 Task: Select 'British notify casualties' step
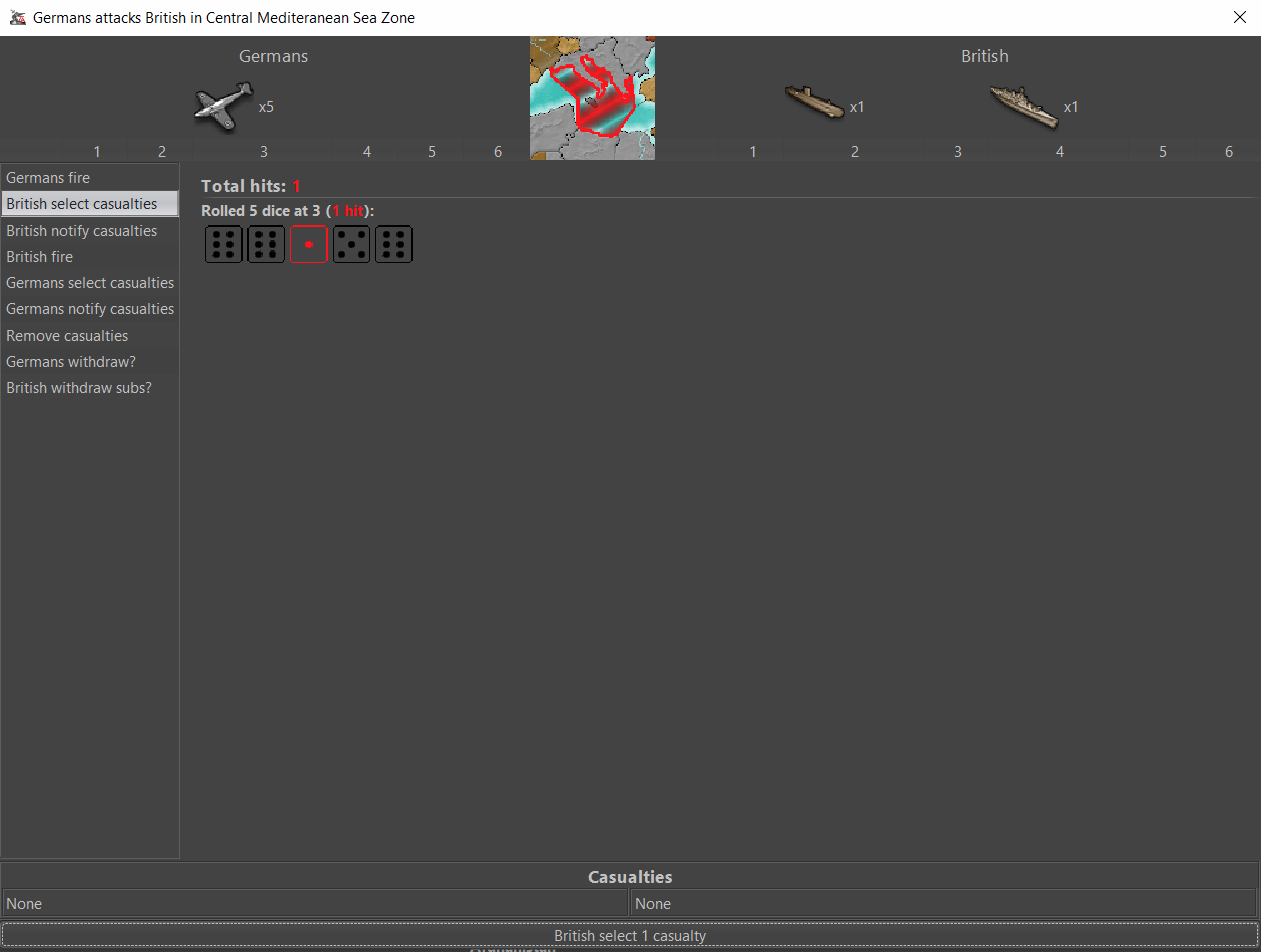[x=82, y=231]
